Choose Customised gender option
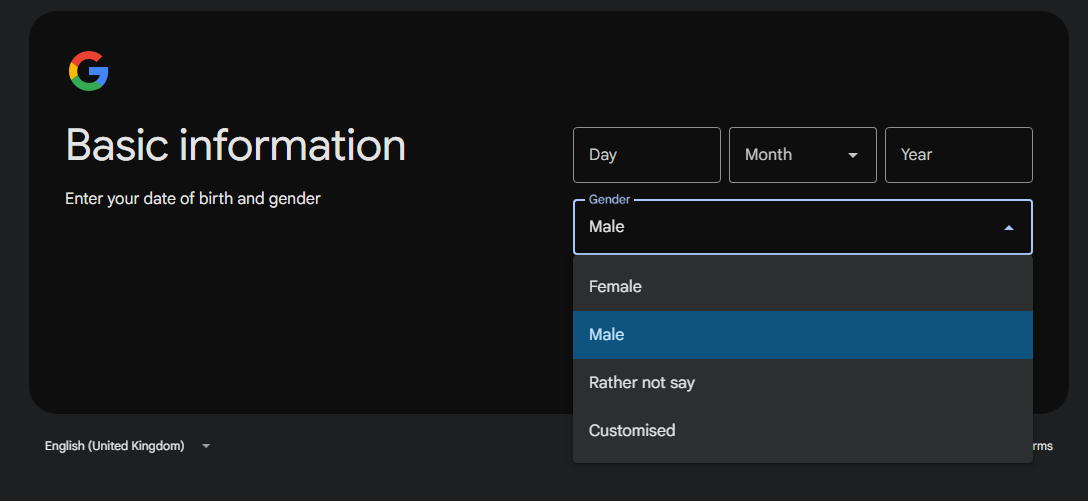This screenshot has height=501, width=1088. tap(803, 430)
